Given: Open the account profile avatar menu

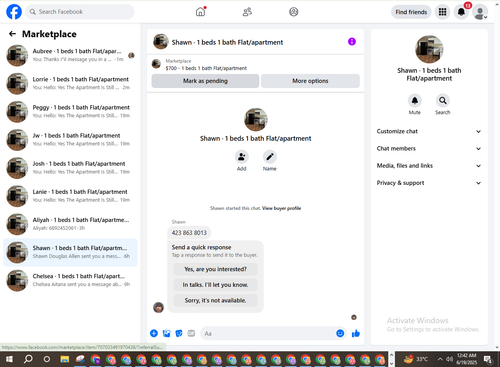Looking at the screenshot, I should point(480,12).
